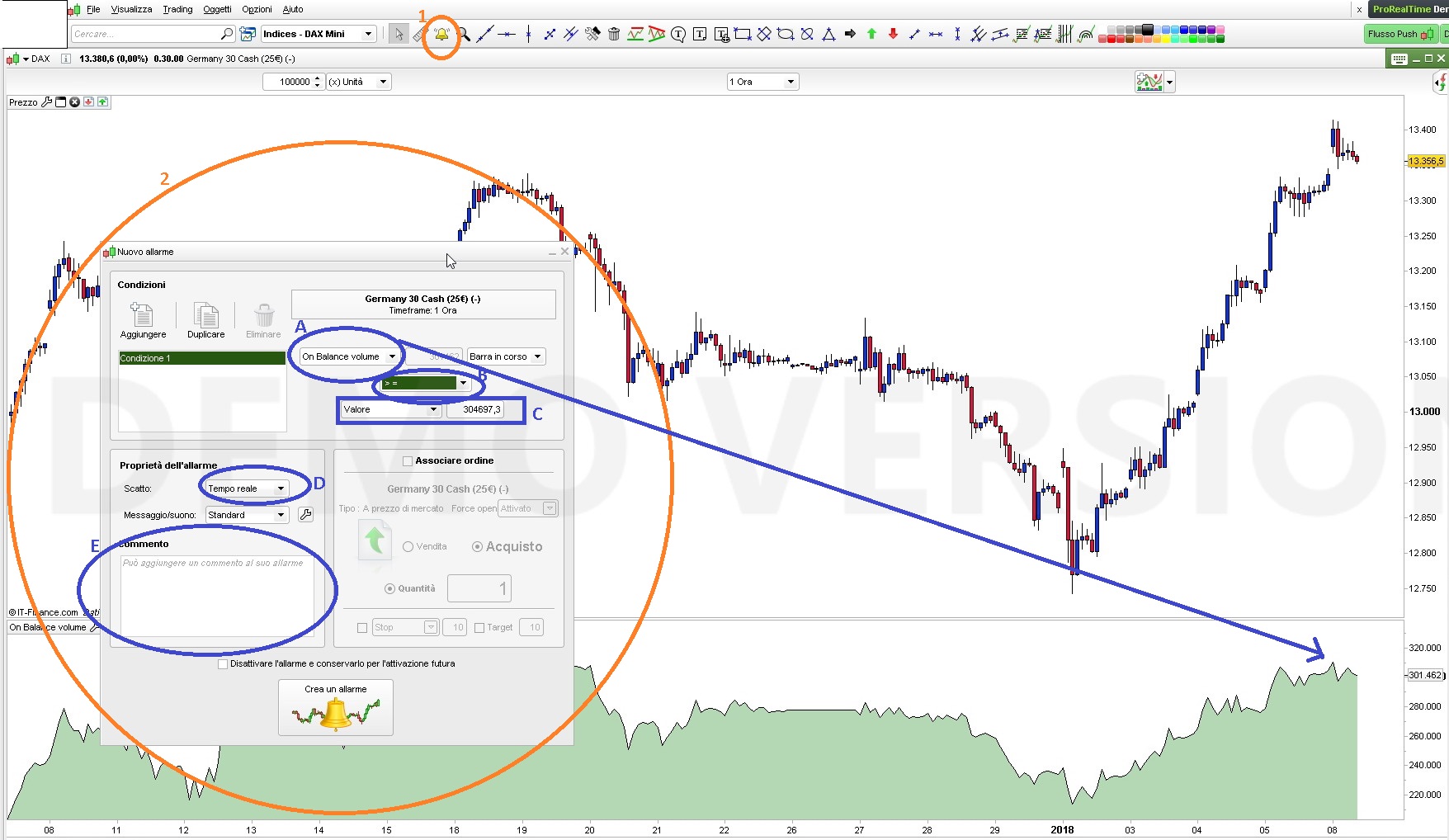Select the vertical line drawing tool

coord(528,34)
